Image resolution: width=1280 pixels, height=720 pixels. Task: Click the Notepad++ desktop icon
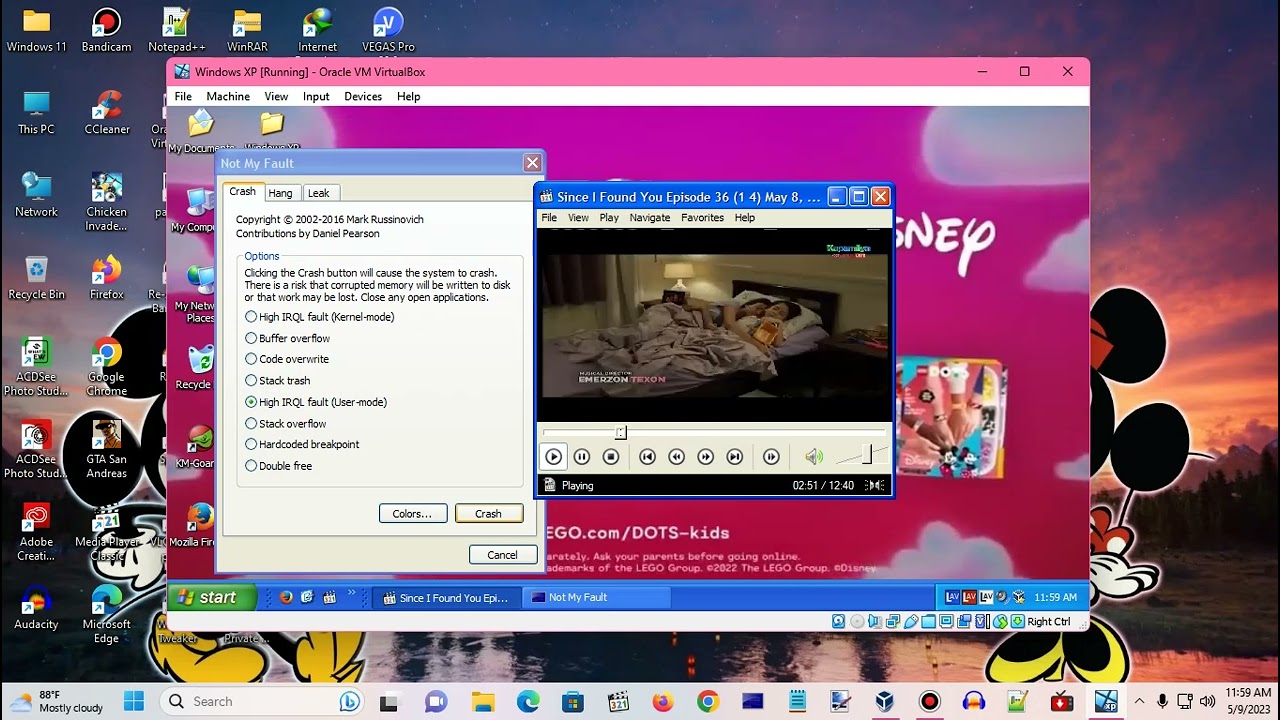[x=177, y=30]
